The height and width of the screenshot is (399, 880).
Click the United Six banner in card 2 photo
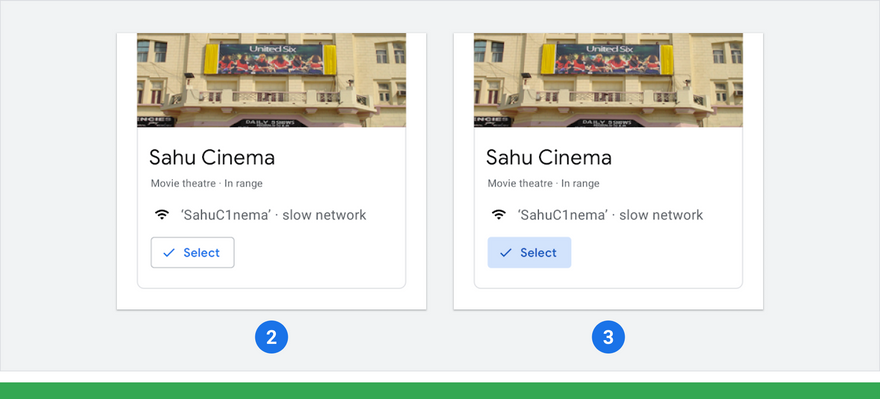pos(271,59)
